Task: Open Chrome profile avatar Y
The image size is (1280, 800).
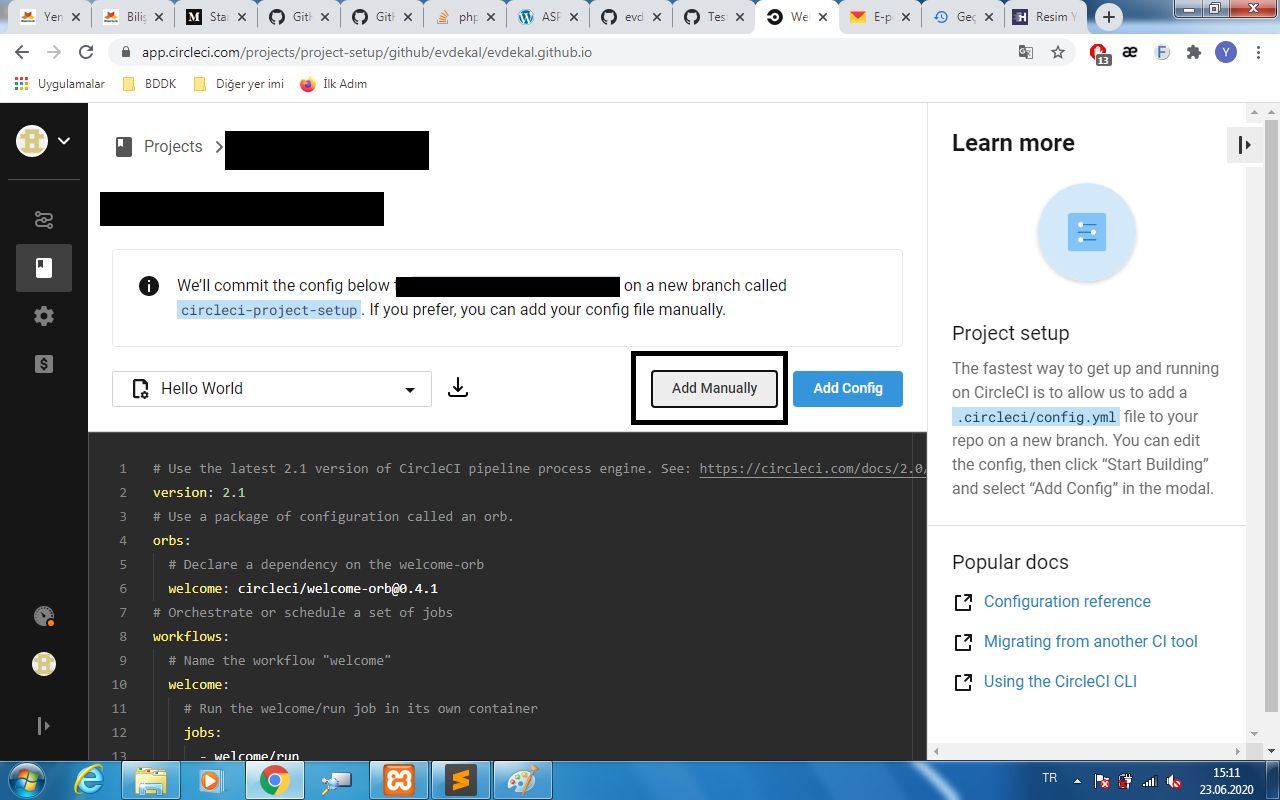Action: (x=1225, y=52)
